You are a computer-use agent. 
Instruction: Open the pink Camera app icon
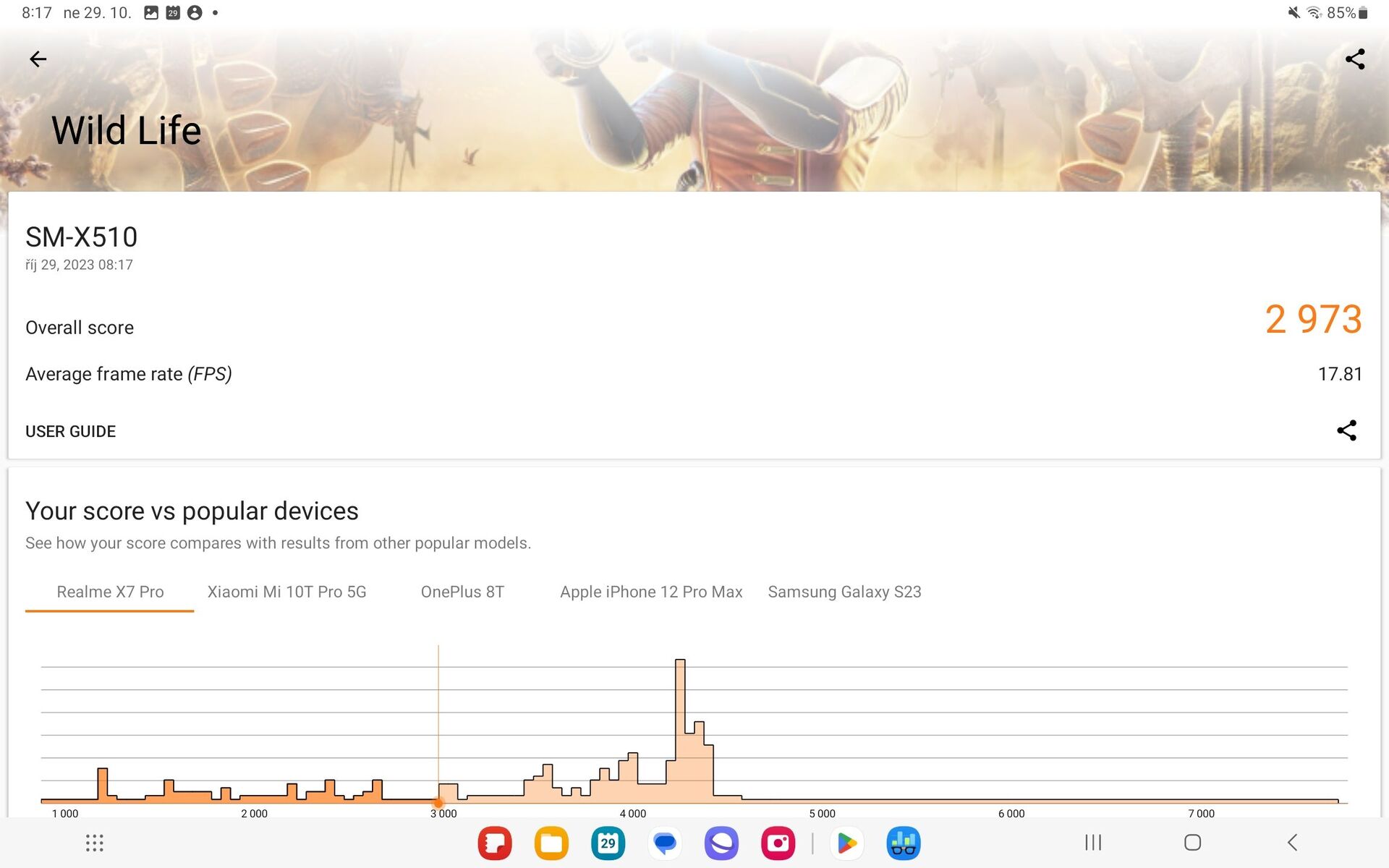pyautogui.click(x=778, y=843)
